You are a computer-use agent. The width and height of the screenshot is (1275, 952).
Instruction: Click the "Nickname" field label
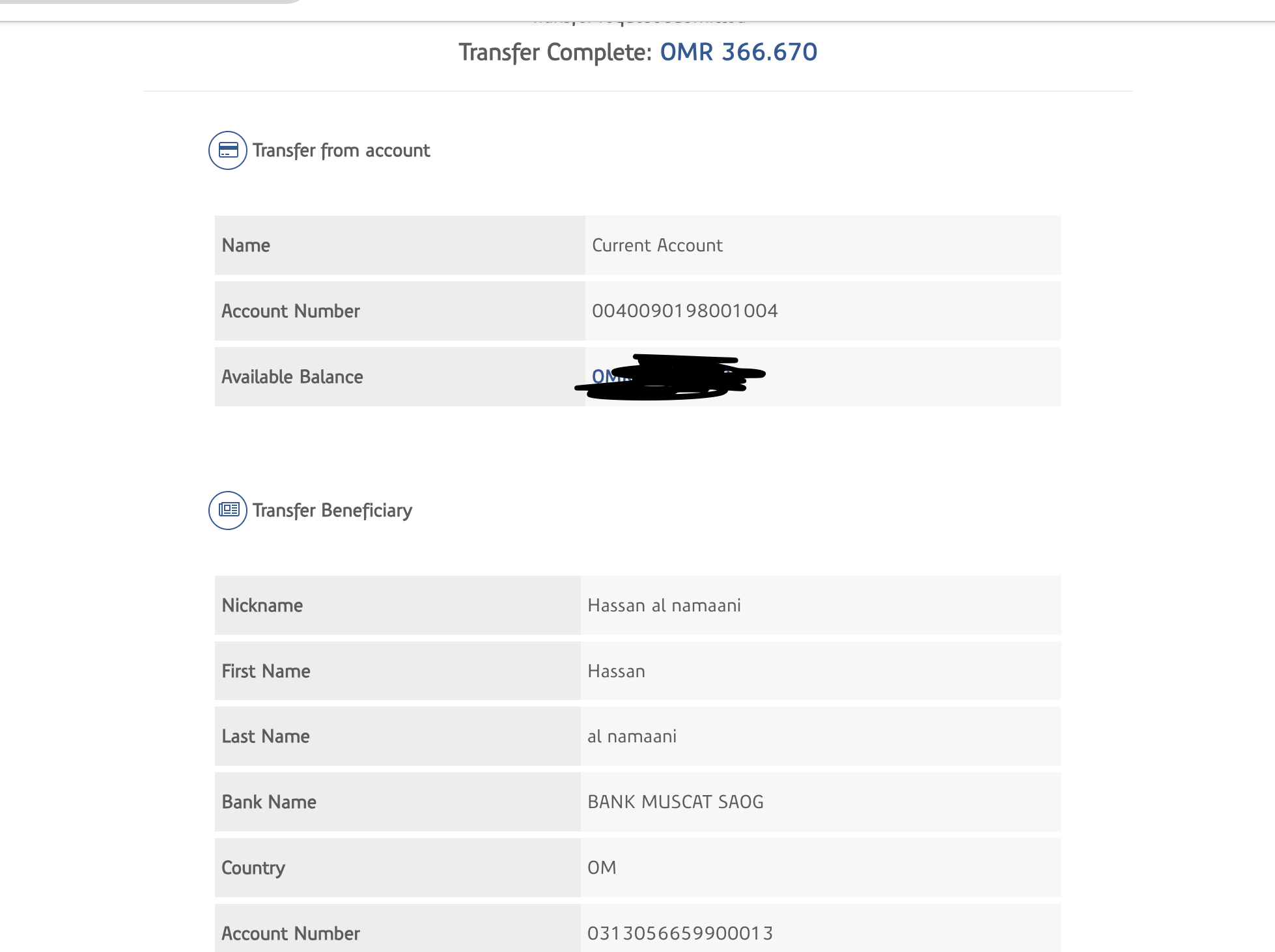pos(262,606)
